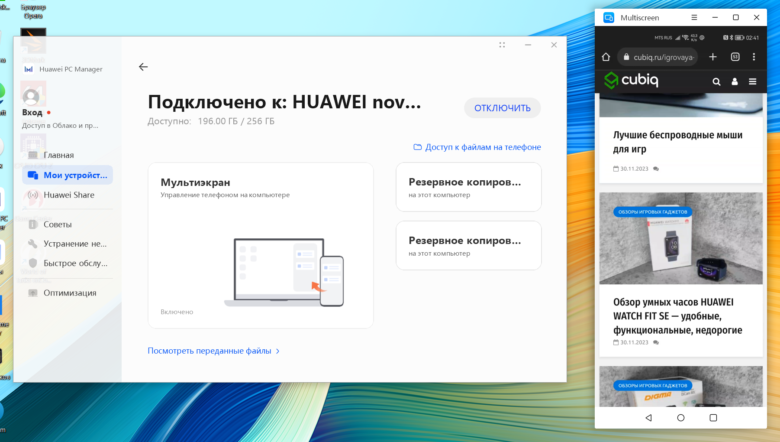This screenshot has width=780, height=442.
Task: Open a new tab with plus icon
Action: pyautogui.click(x=713, y=57)
